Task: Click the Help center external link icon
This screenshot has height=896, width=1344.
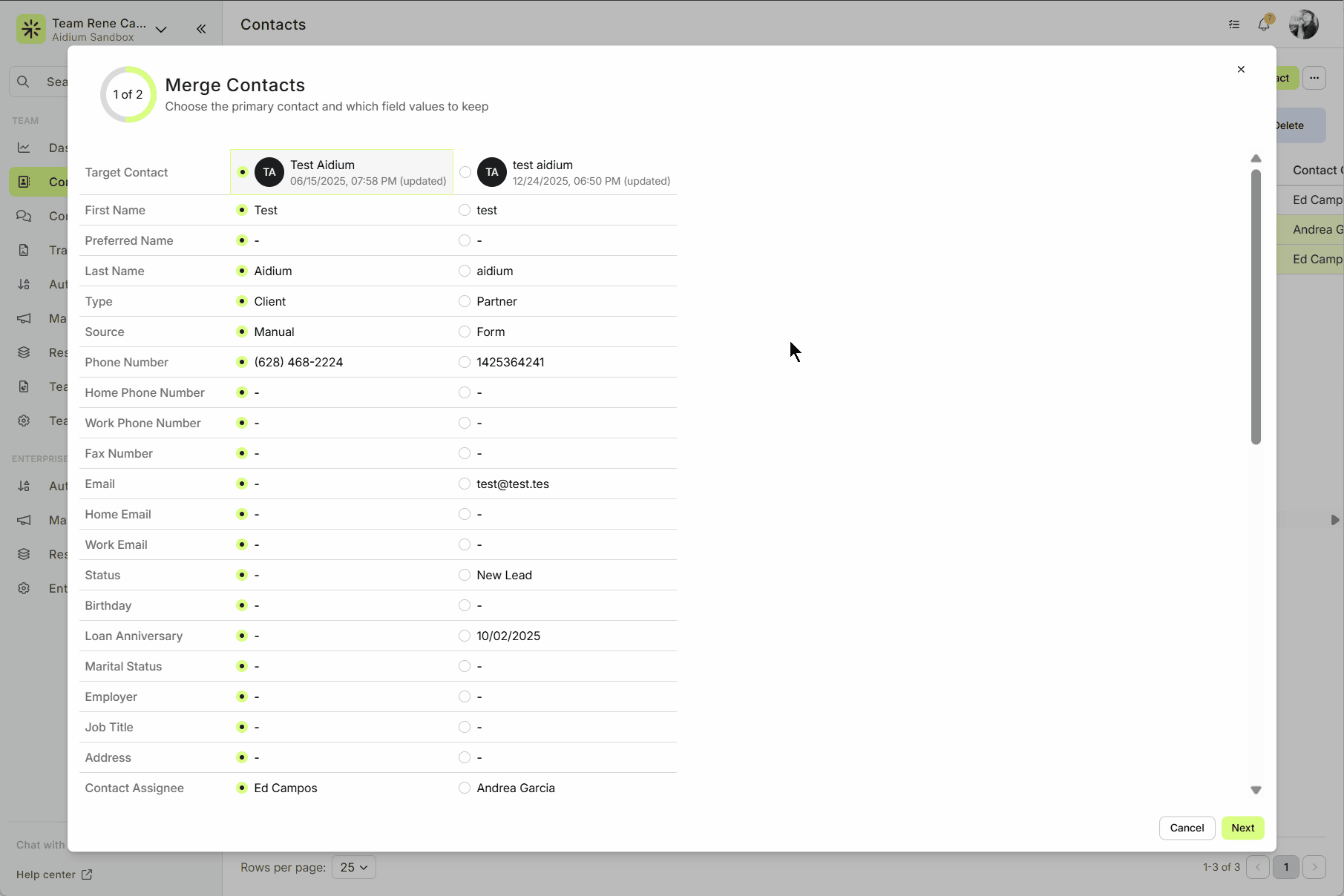Action: coord(87,874)
